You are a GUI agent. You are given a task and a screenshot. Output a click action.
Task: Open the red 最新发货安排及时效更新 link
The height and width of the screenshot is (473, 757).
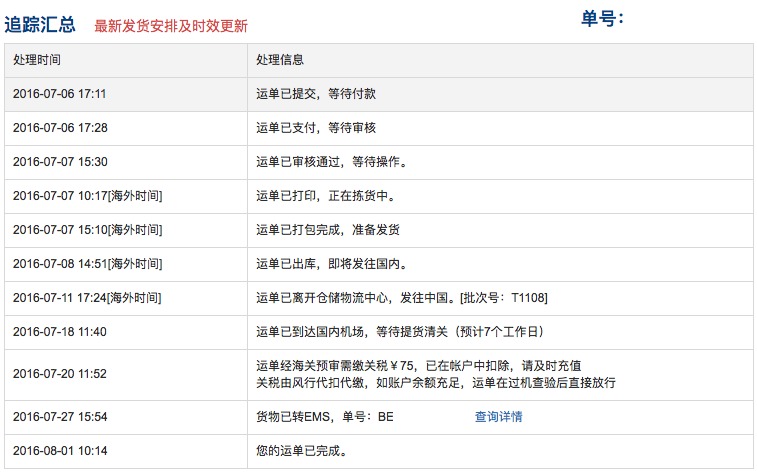(171, 26)
